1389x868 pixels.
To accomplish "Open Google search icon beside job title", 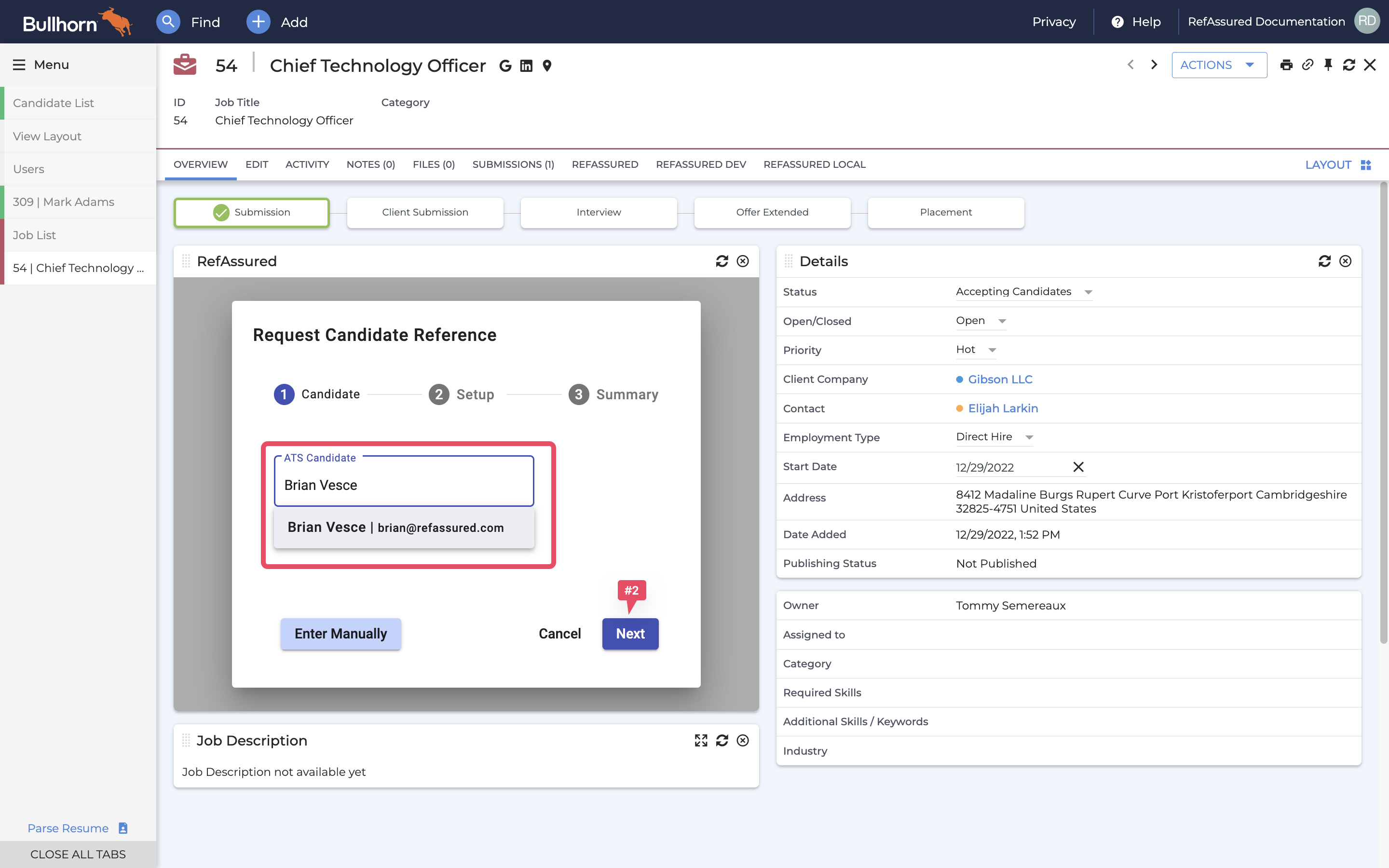I will click(504, 66).
